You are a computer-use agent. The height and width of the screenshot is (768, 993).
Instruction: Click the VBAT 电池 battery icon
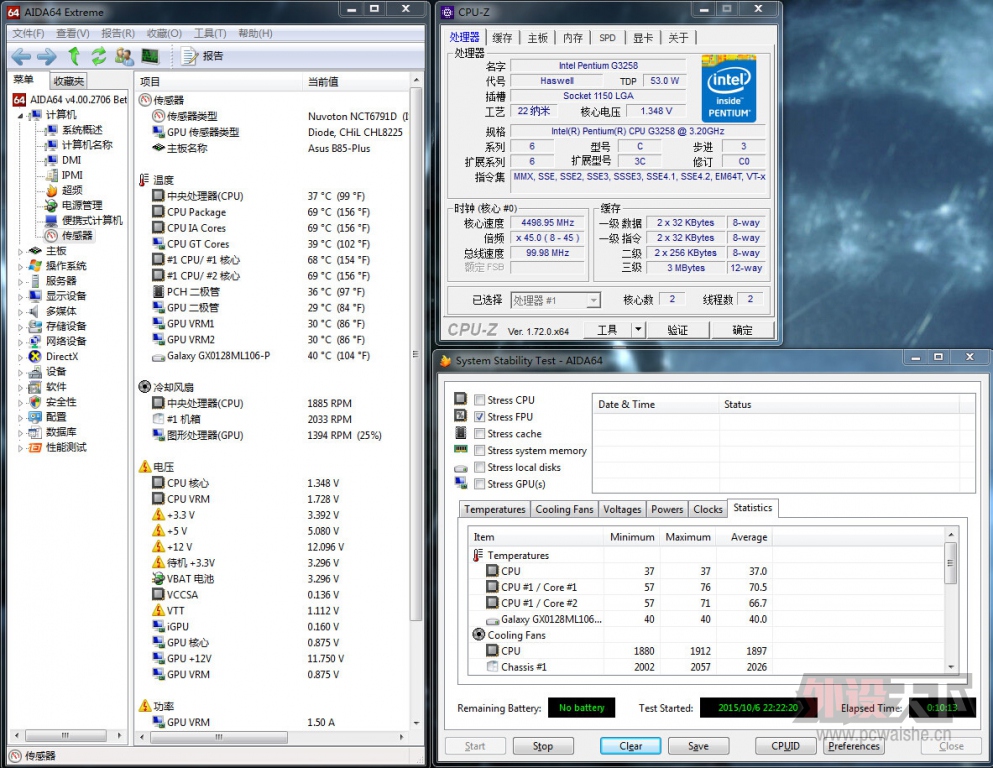[x=158, y=579]
